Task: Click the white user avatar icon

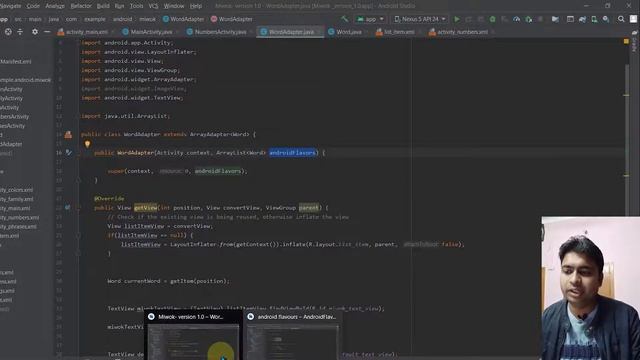Action: [633, 19]
